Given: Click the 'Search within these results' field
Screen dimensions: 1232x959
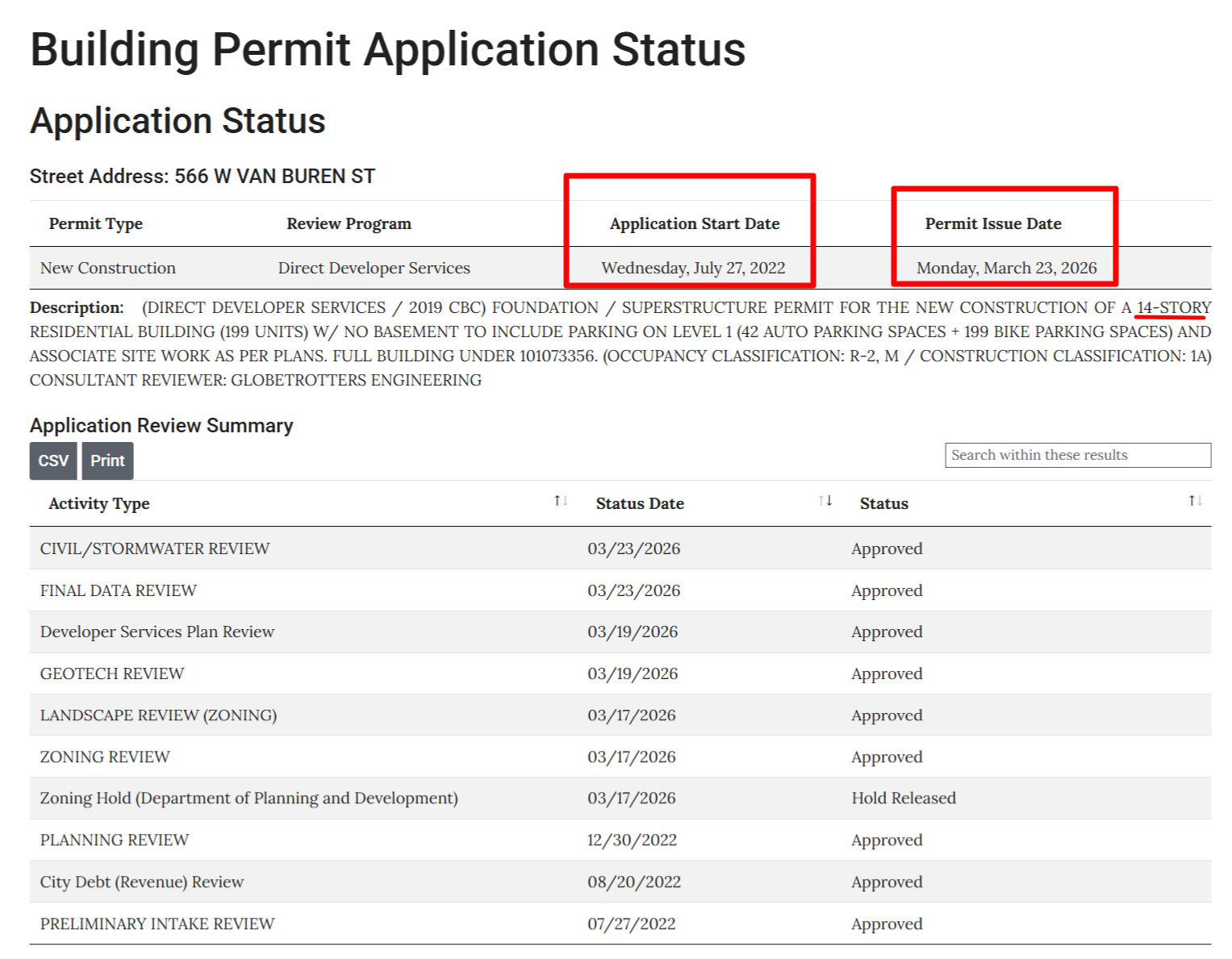Looking at the screenshot, I should tap(1078, 455).
